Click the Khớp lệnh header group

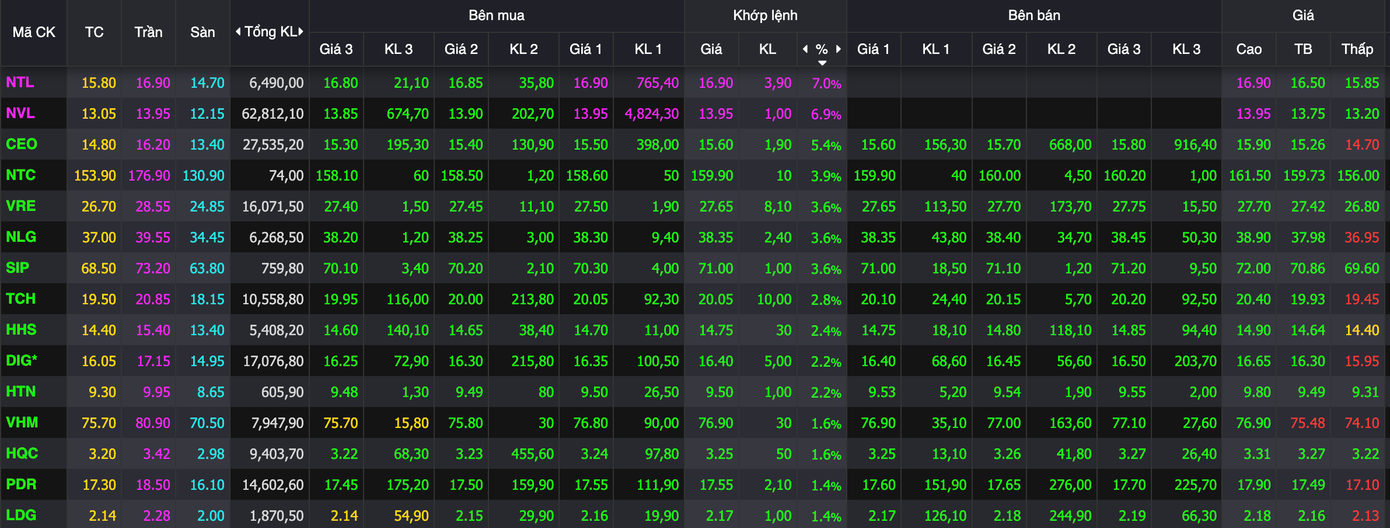(765, 16)
